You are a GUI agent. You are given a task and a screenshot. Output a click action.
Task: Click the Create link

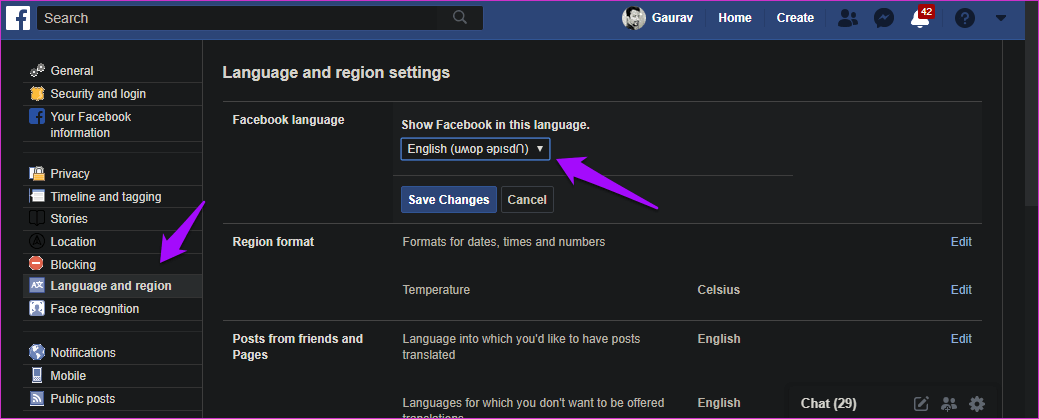[x=795, y=18]
